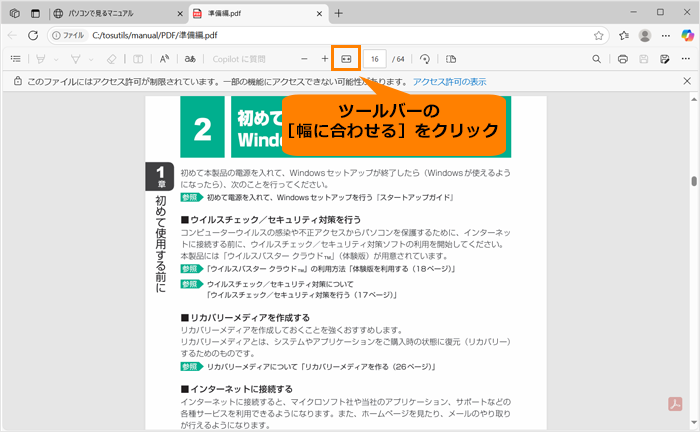Click the インターネットに接続する heading

pyautogui.click(x=237, y=389)
